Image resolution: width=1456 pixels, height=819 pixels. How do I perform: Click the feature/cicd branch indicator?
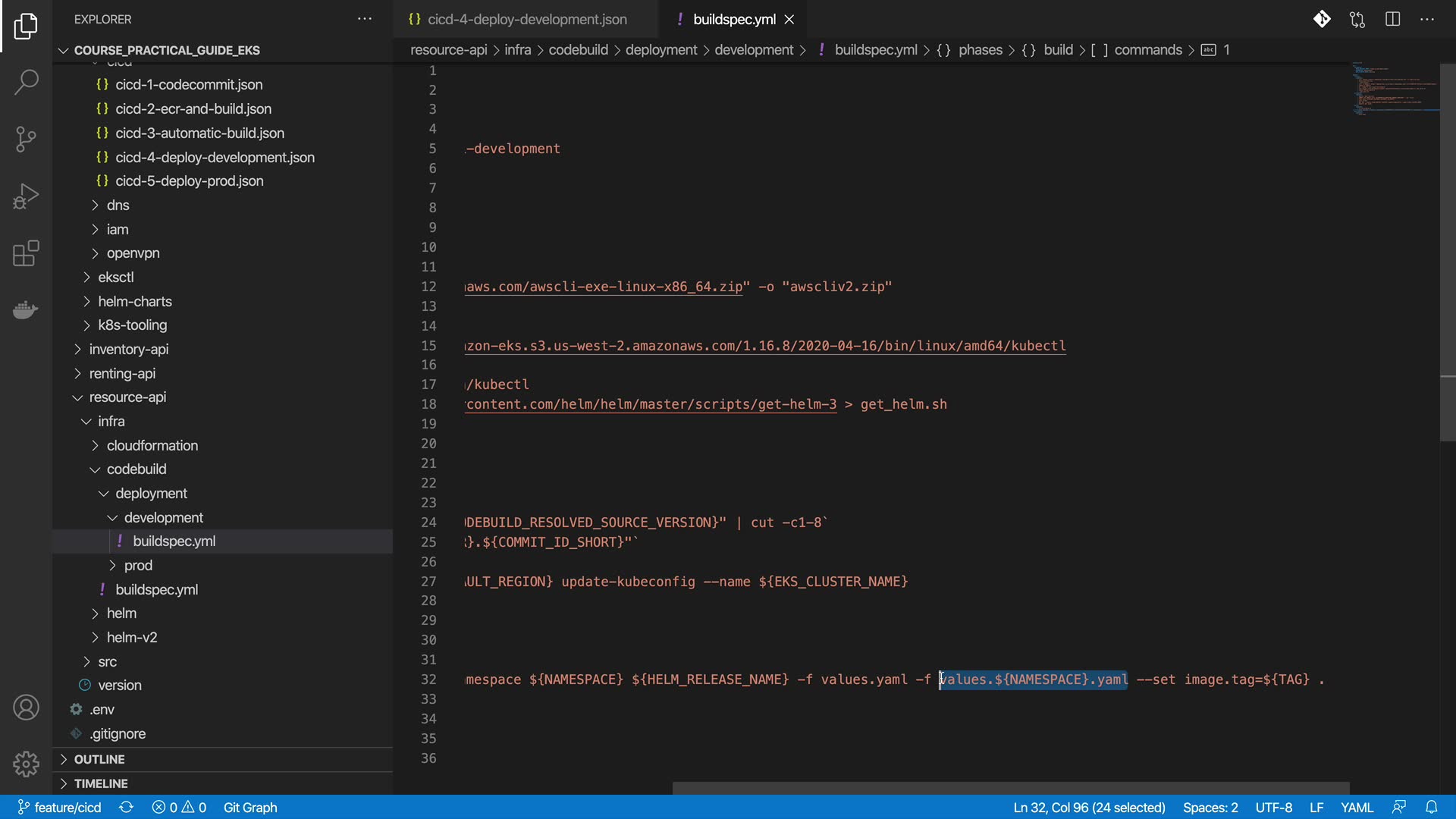59,807
